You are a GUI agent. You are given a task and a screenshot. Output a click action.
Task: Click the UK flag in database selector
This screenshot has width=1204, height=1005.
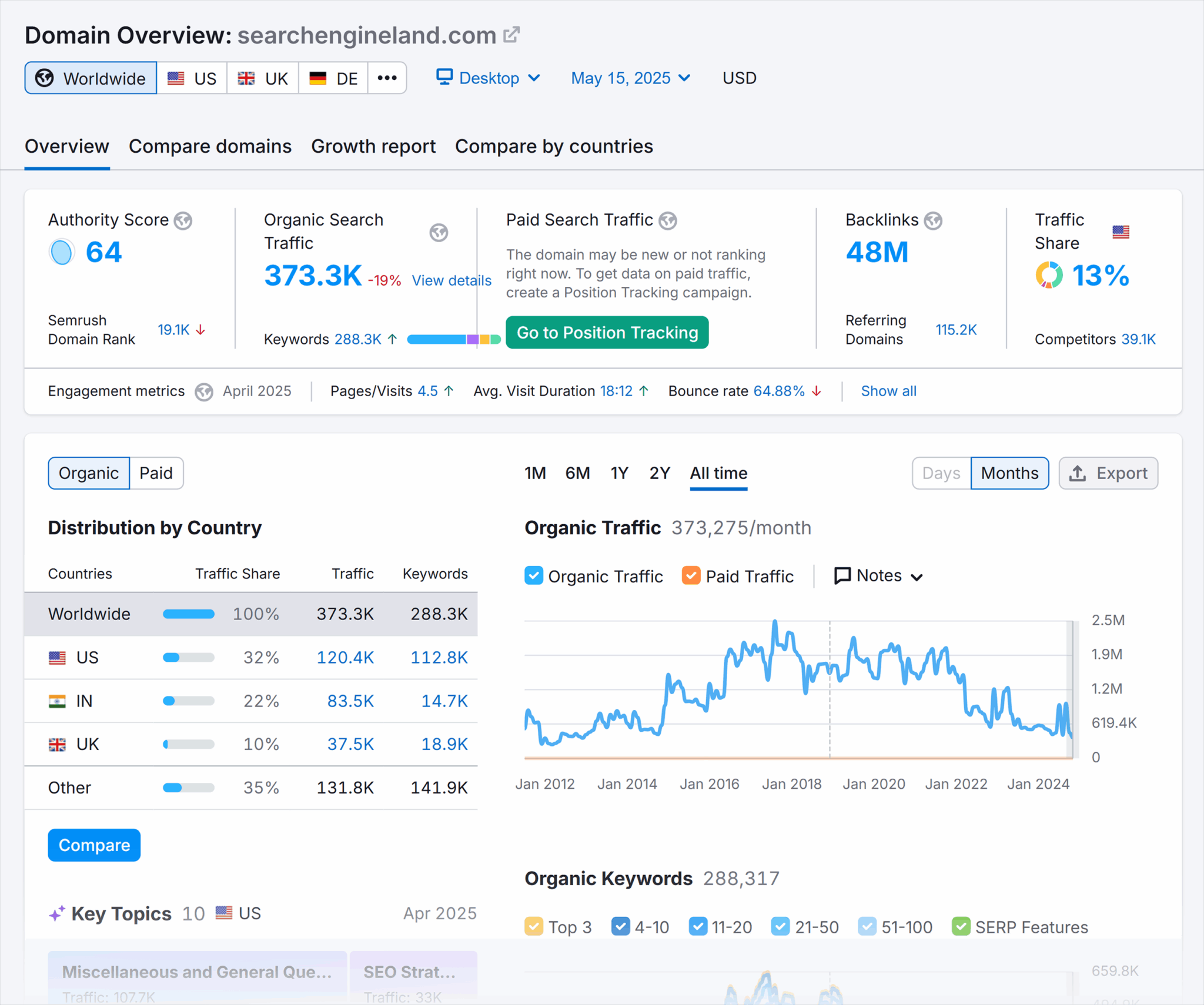[246, 78]
